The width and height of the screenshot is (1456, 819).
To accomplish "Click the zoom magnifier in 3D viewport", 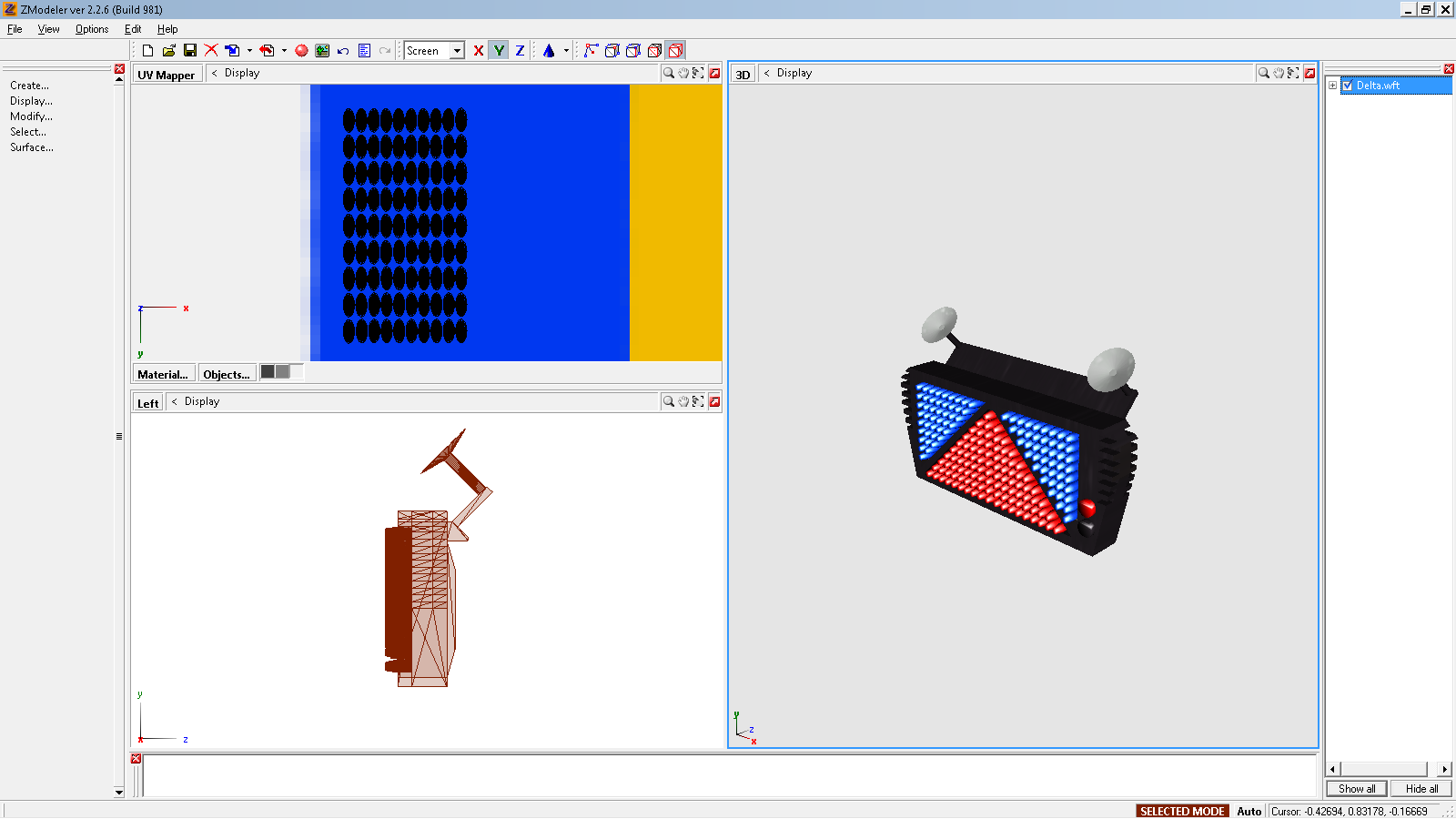I will [x=1264, y=73].
